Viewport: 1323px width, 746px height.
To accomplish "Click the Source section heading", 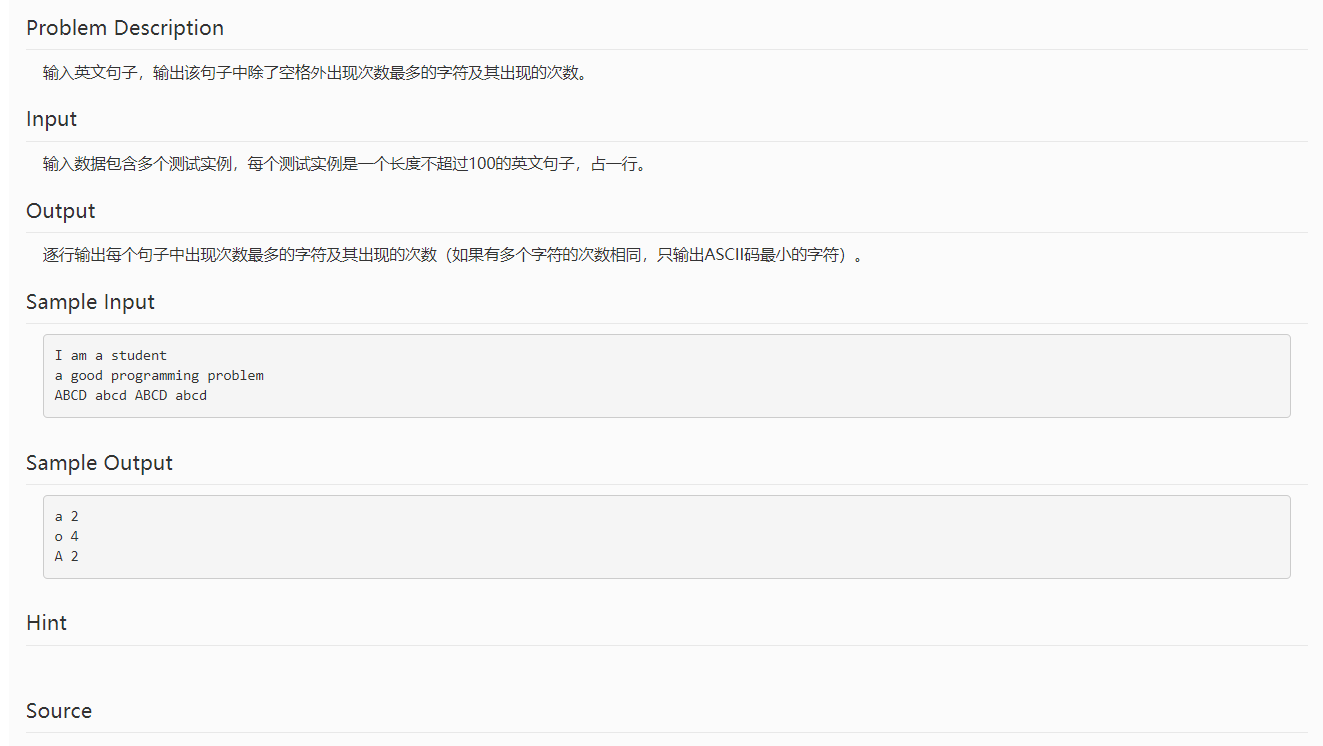I will click(58, 711).
